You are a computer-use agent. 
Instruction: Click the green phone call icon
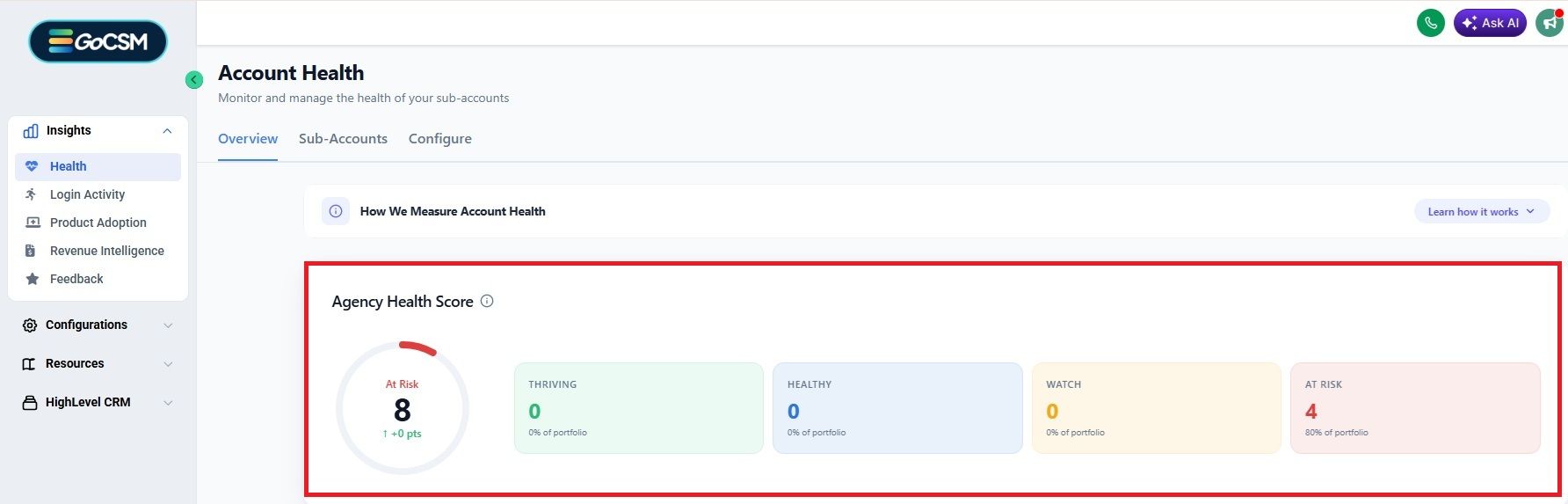point(1431,23)
